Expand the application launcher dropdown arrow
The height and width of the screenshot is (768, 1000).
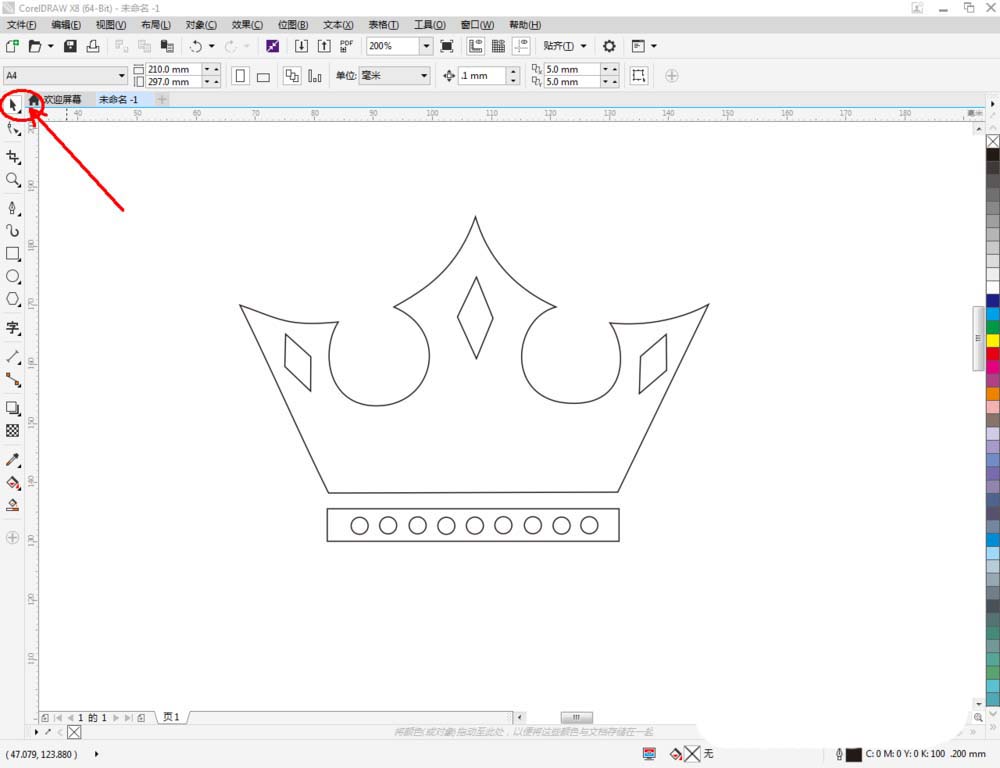[x=654, y=46]
